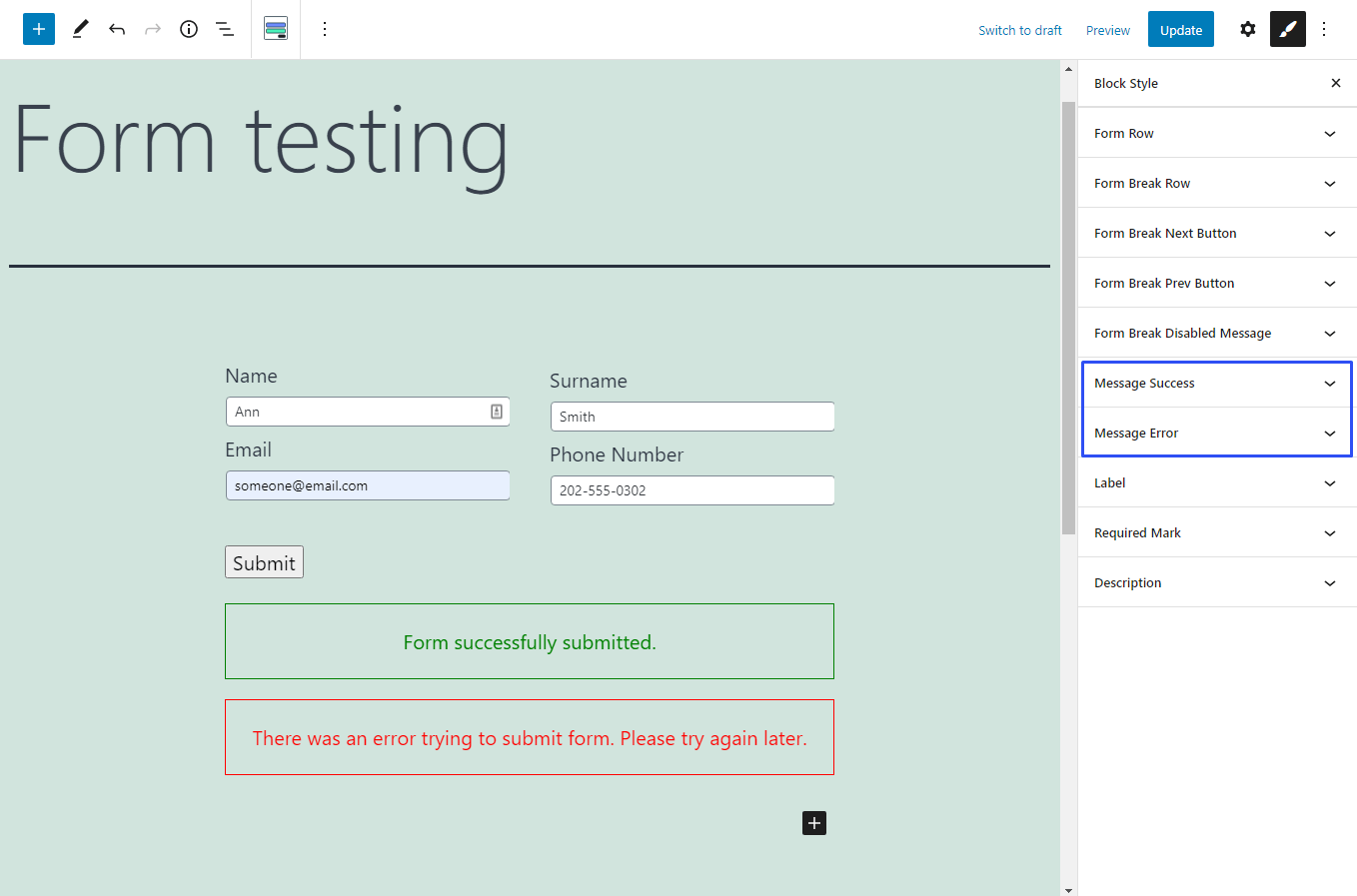The width and height of the screenshot is (1357, 896).
Task: Click Switch to draft
Action: (x=1019, y=30)
